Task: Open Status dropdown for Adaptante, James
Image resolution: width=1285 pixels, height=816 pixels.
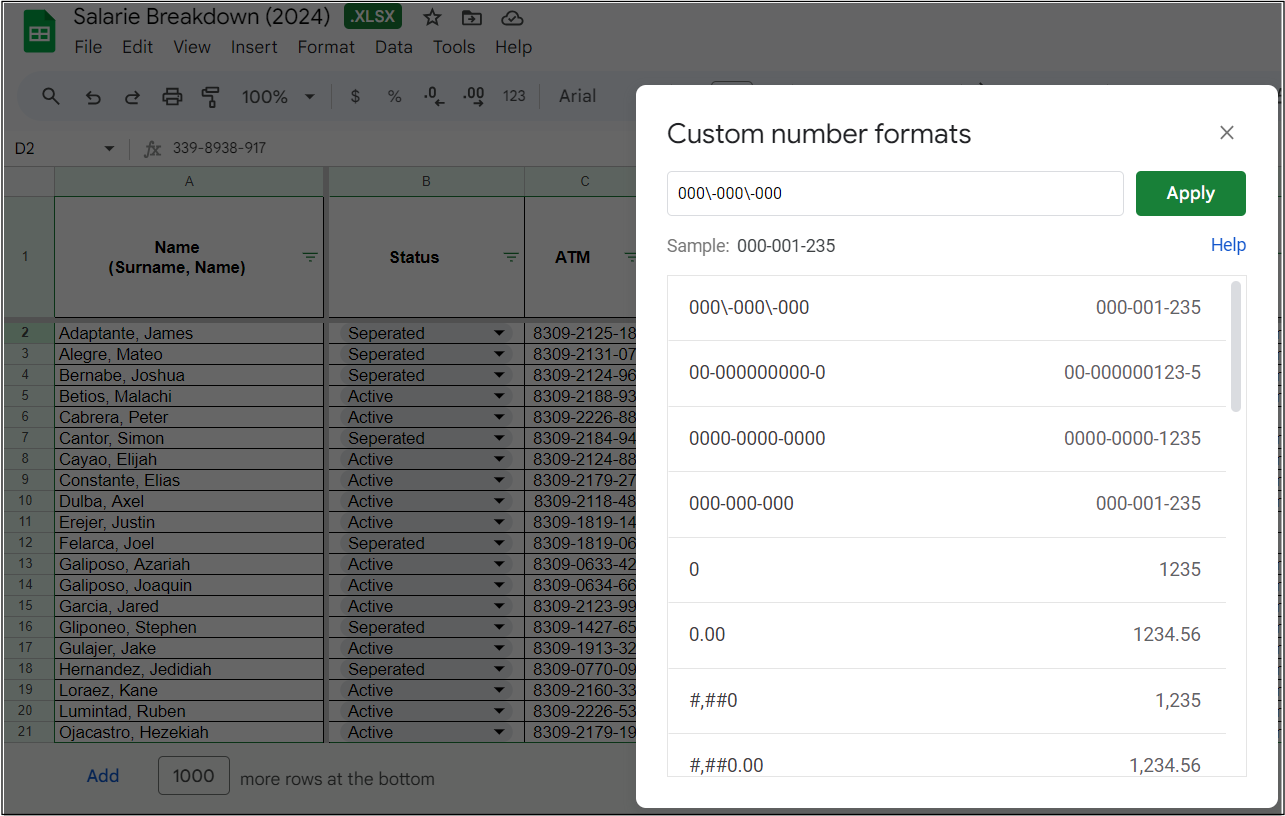Action: (499, 333)
